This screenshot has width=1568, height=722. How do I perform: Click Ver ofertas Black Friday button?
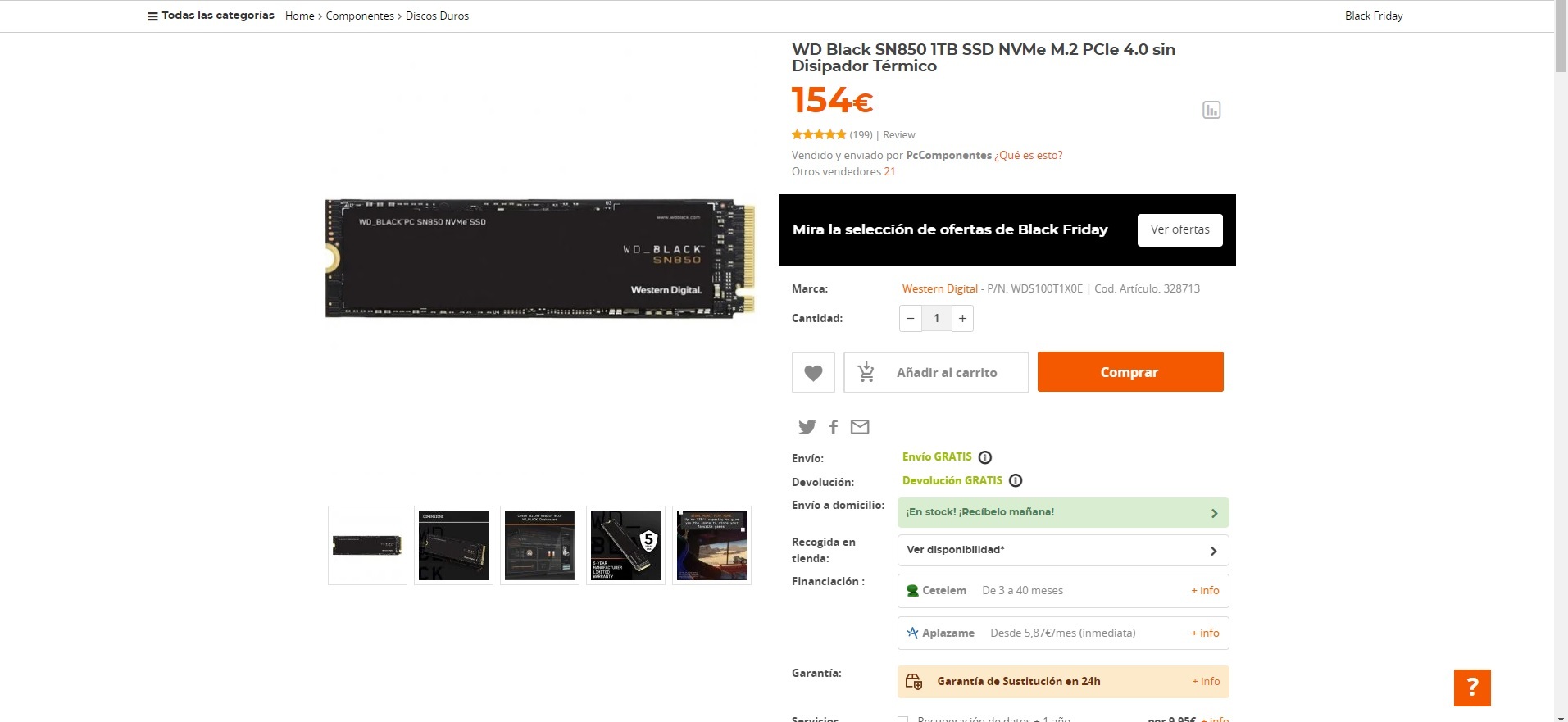tap(1180, 229)
